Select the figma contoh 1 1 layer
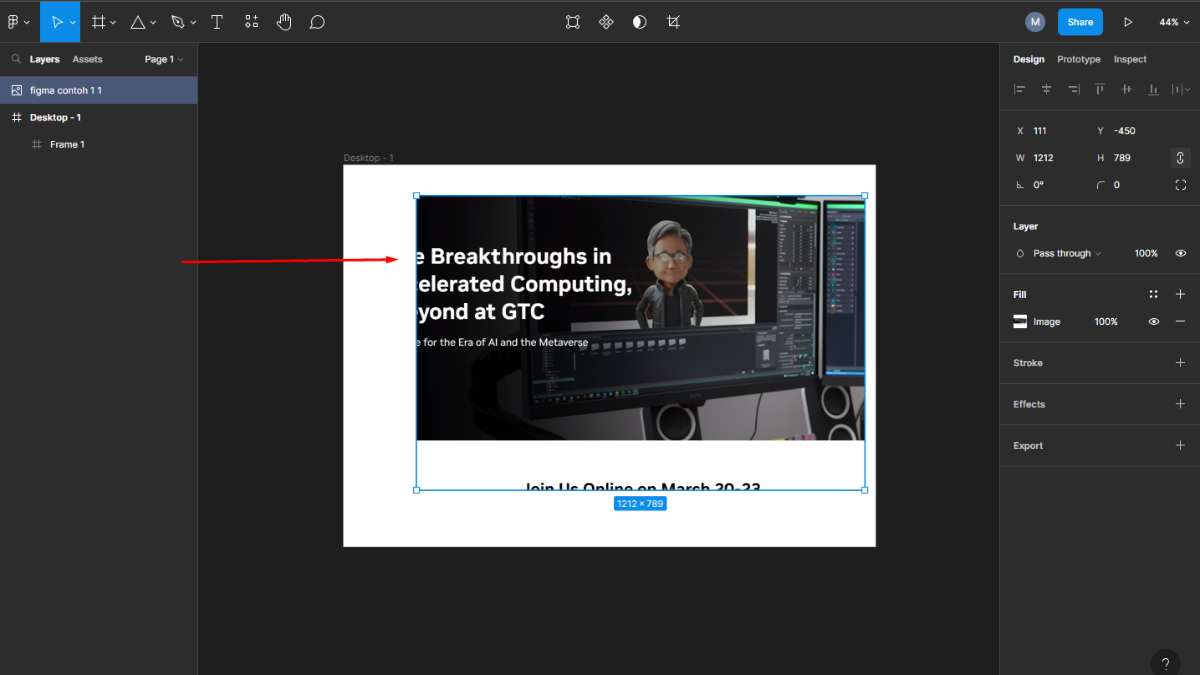 (x=98, y=90)
